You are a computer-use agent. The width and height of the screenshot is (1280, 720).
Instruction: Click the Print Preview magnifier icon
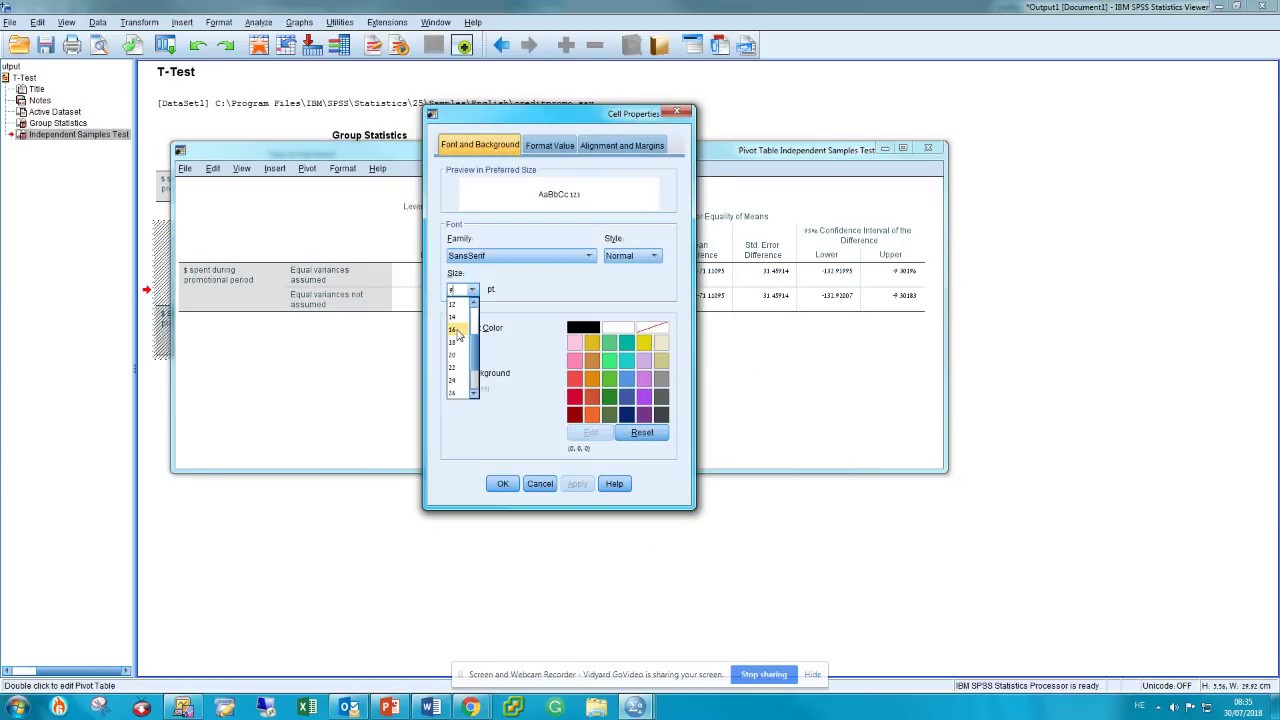[99, 45]
